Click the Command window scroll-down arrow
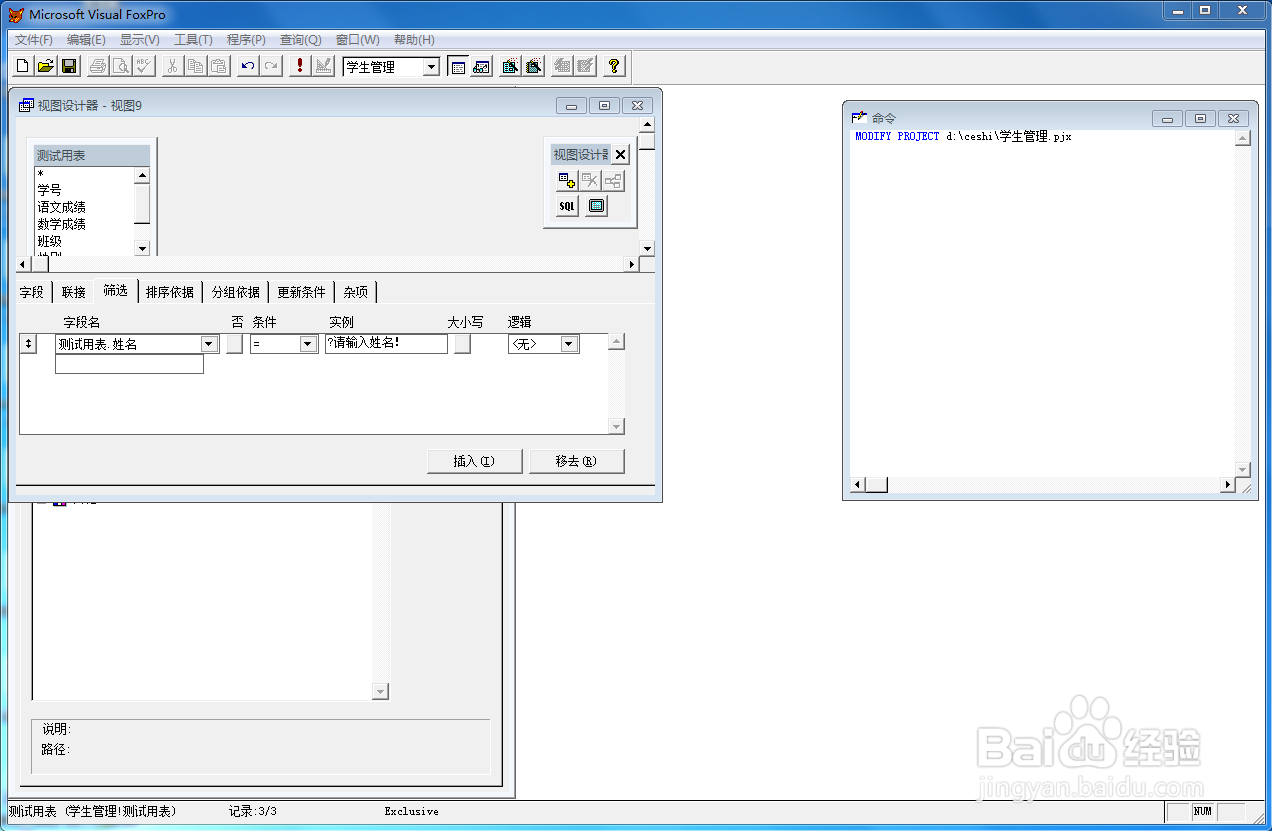The width and height of the screenshot is (1272, 831). 1243,469
